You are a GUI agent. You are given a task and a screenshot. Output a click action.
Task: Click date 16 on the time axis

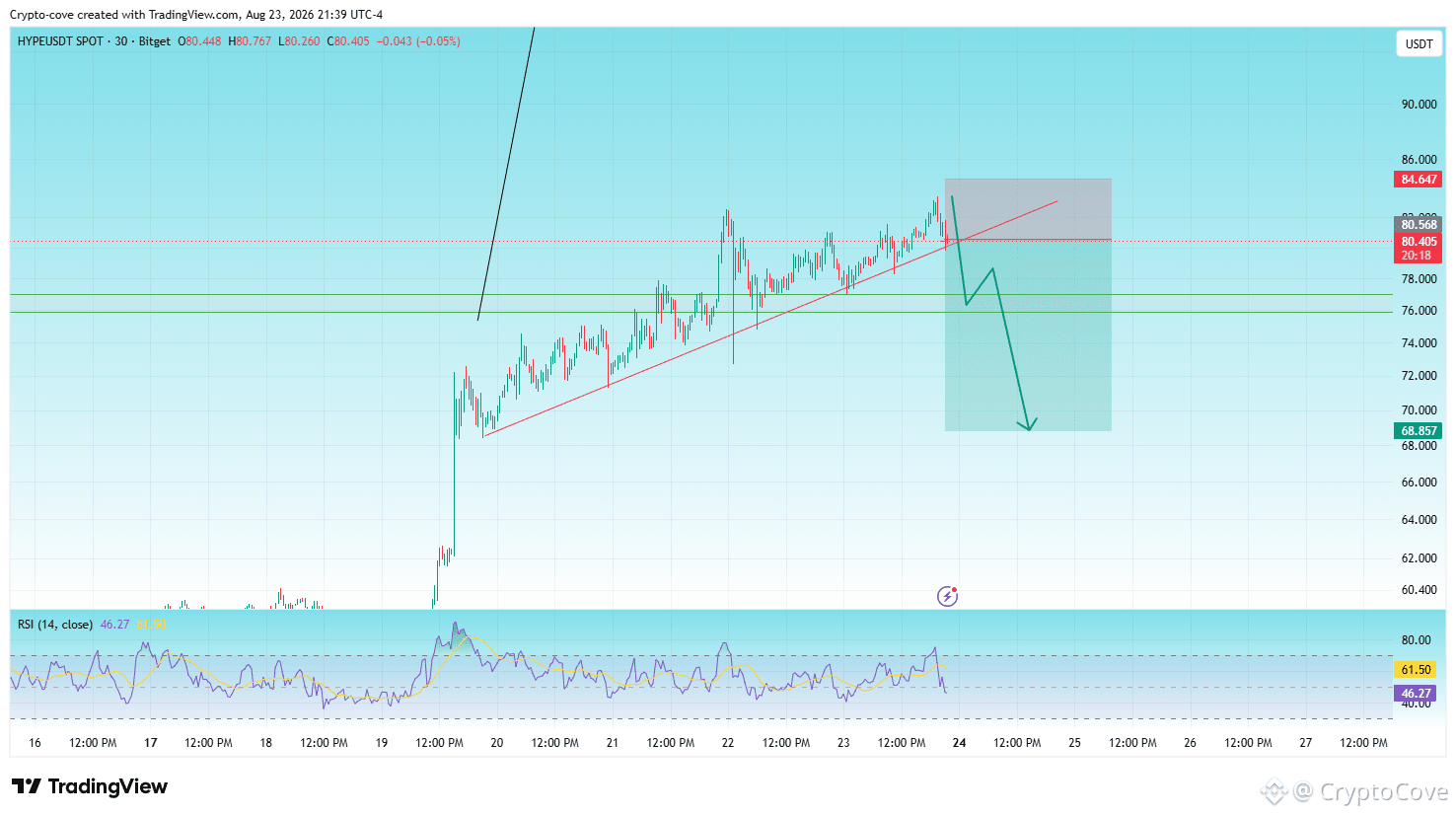35,743
